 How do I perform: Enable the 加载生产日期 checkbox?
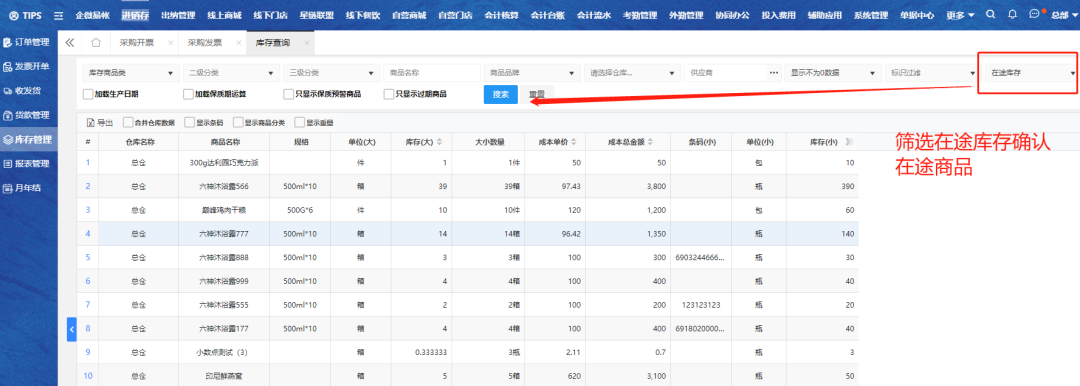pos(87,94)
